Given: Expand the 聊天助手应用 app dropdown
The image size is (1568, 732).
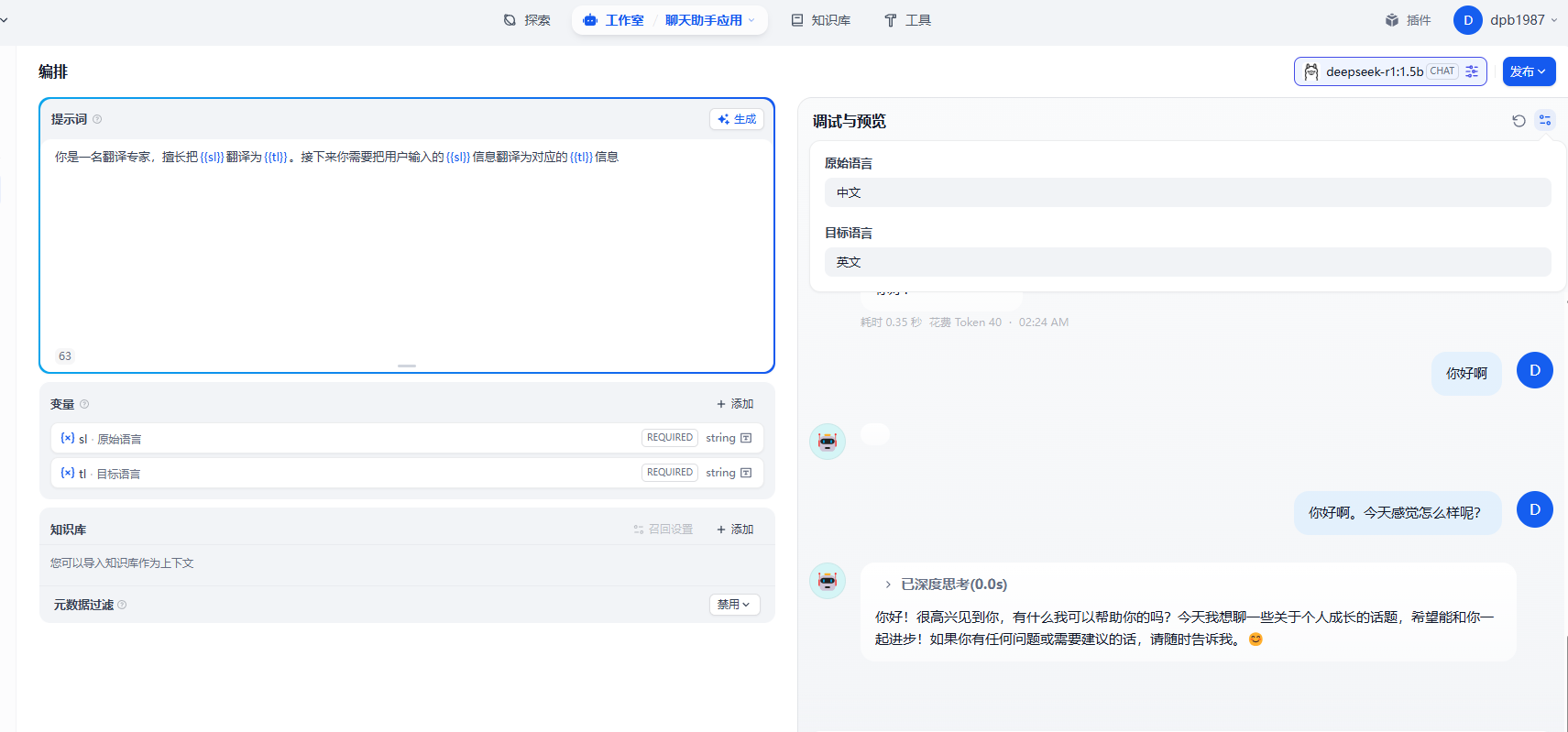Looking at the screenshot, I should [x=709, y=20].
